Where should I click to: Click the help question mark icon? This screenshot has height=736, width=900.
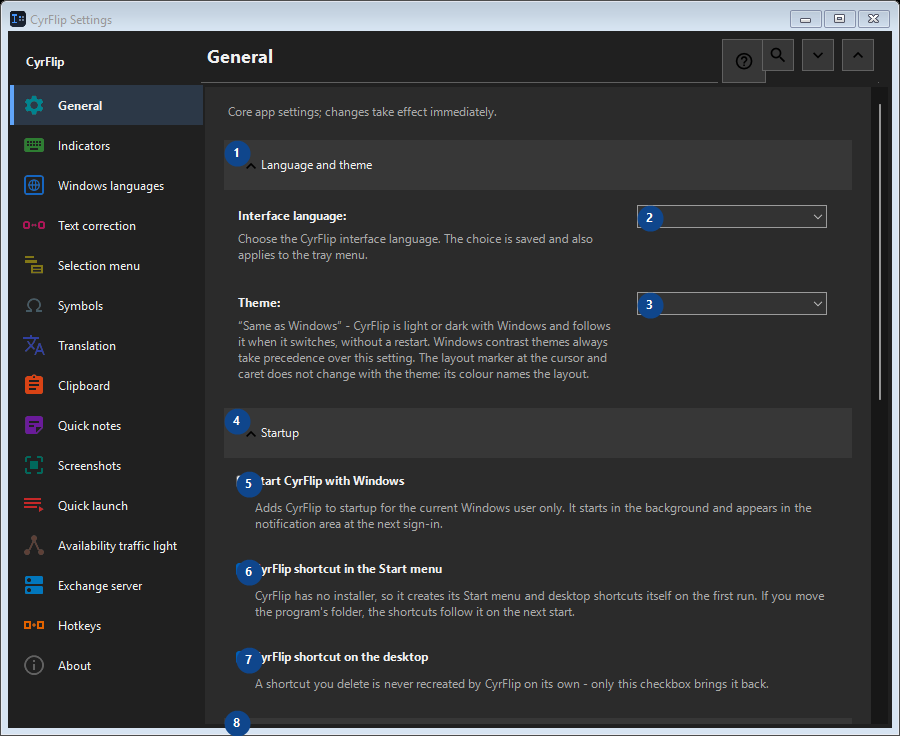point(744,61)
